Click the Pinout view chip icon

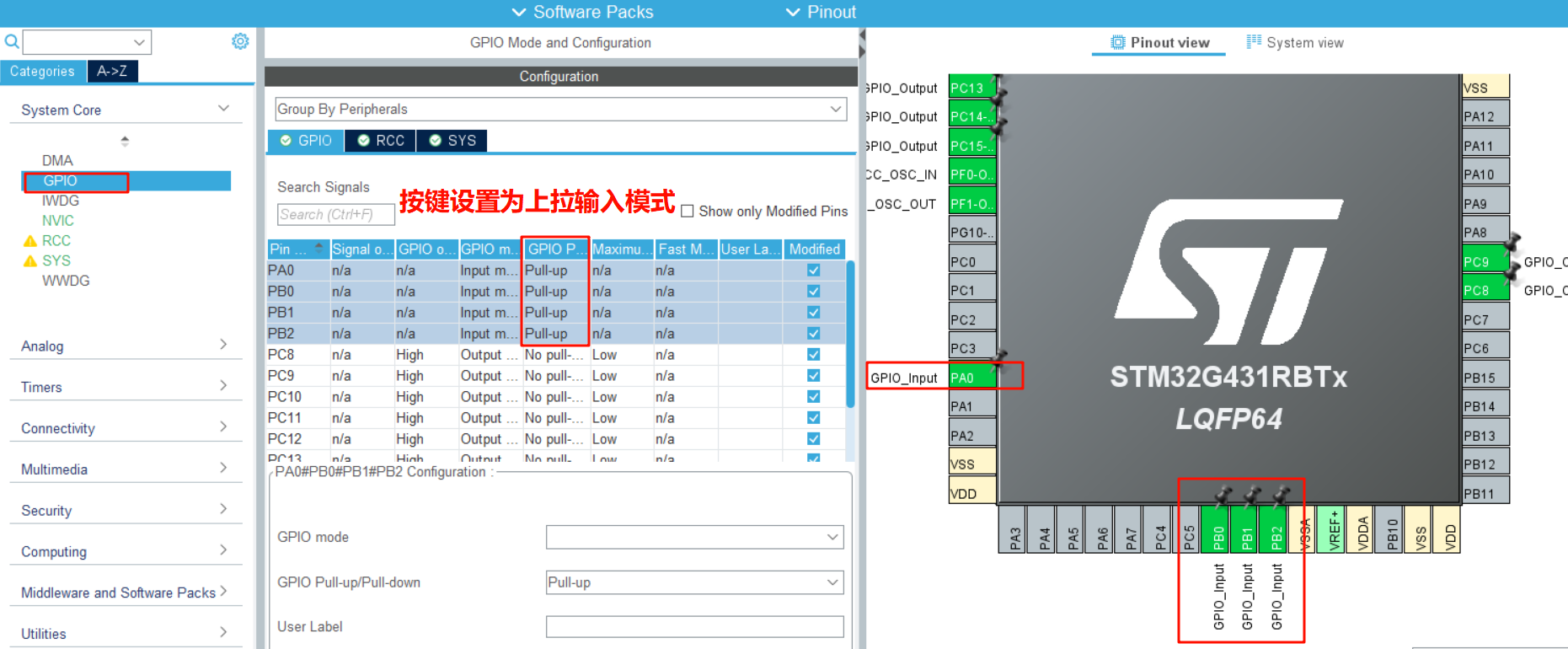coord(1118,42)
